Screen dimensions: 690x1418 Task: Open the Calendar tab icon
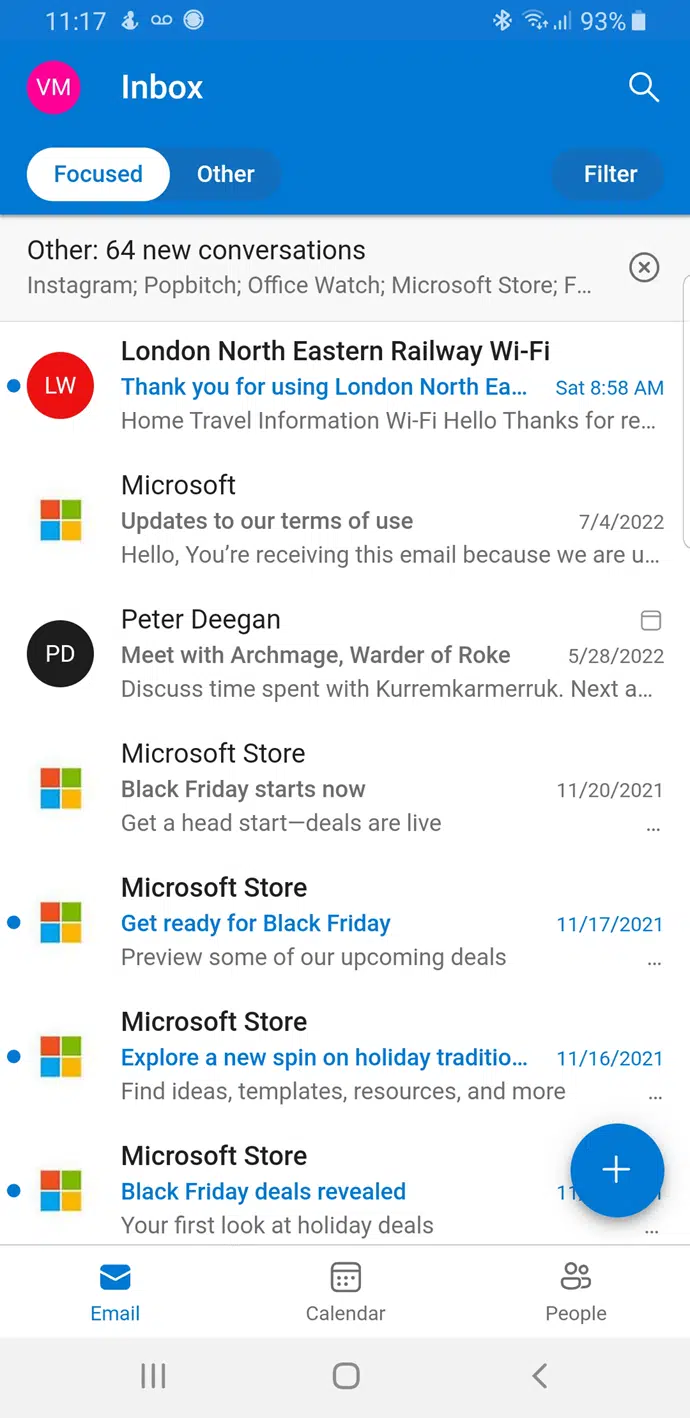[x=346, y=1277]
